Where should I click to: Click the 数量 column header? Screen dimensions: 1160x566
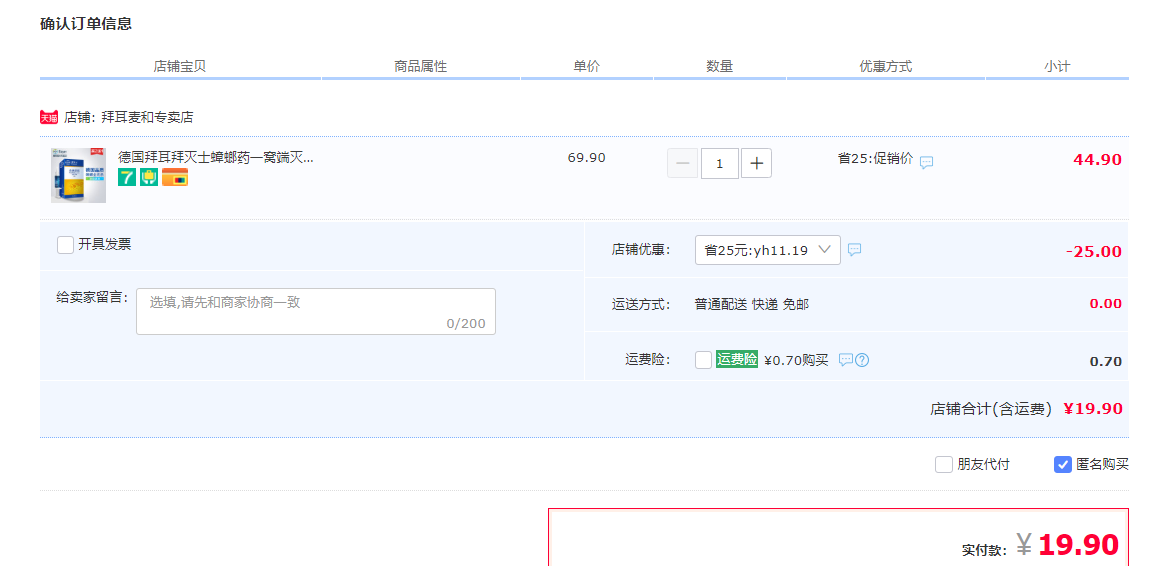coord(720,67)
